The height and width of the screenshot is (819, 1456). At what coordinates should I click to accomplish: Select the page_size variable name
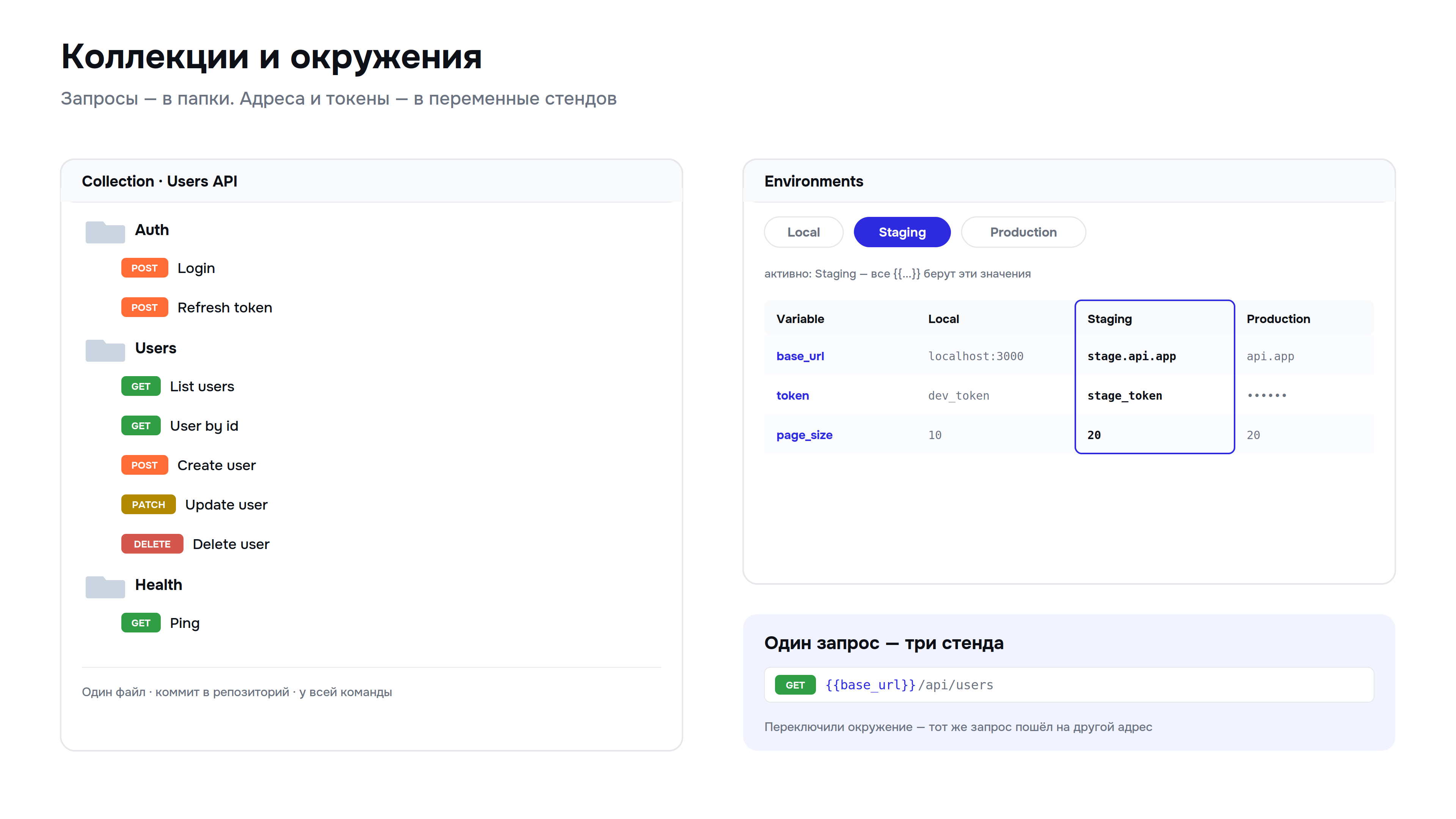tap(805, 435)
